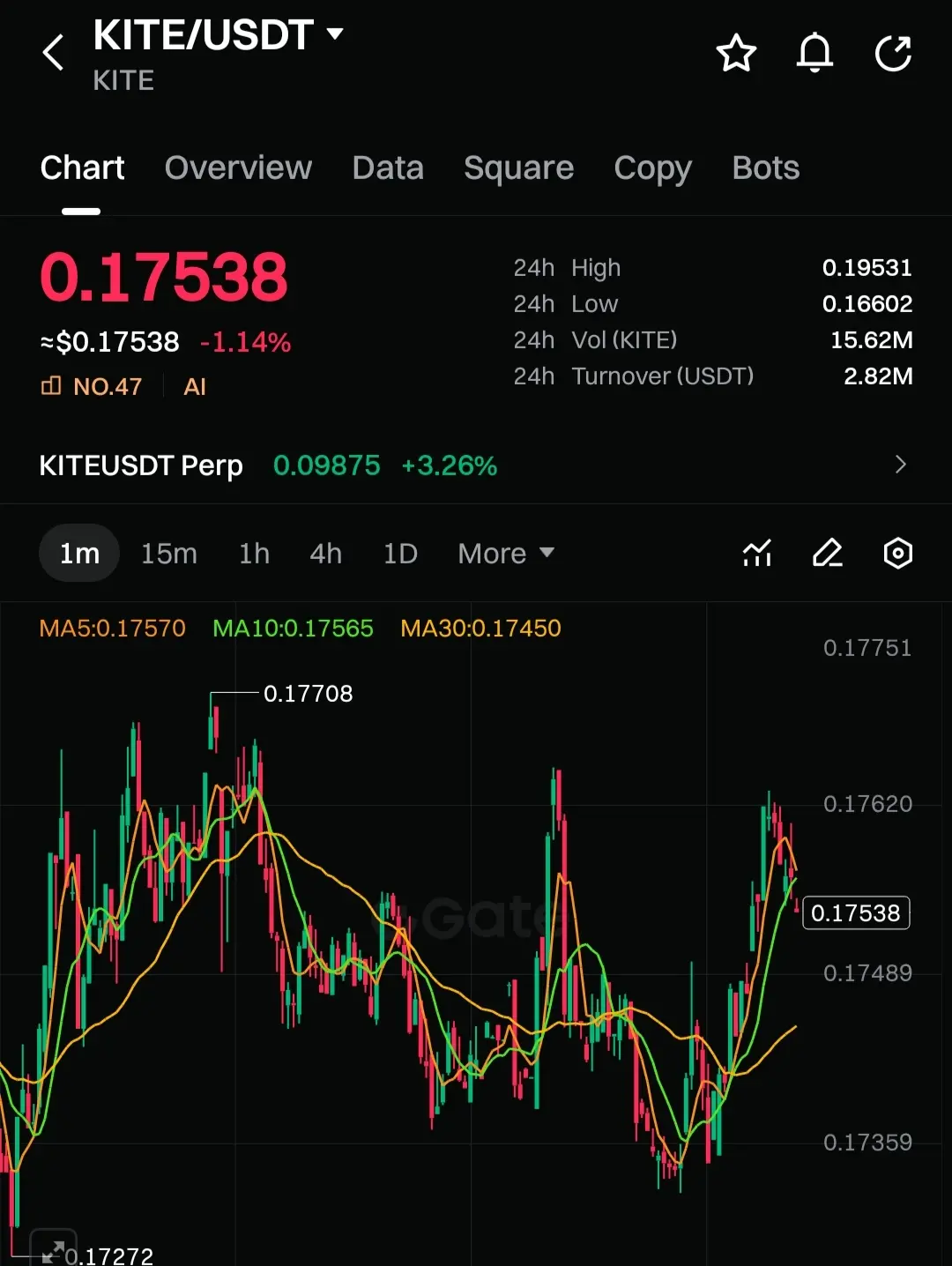Tap the NO.47 ranking label

[108, 387]
